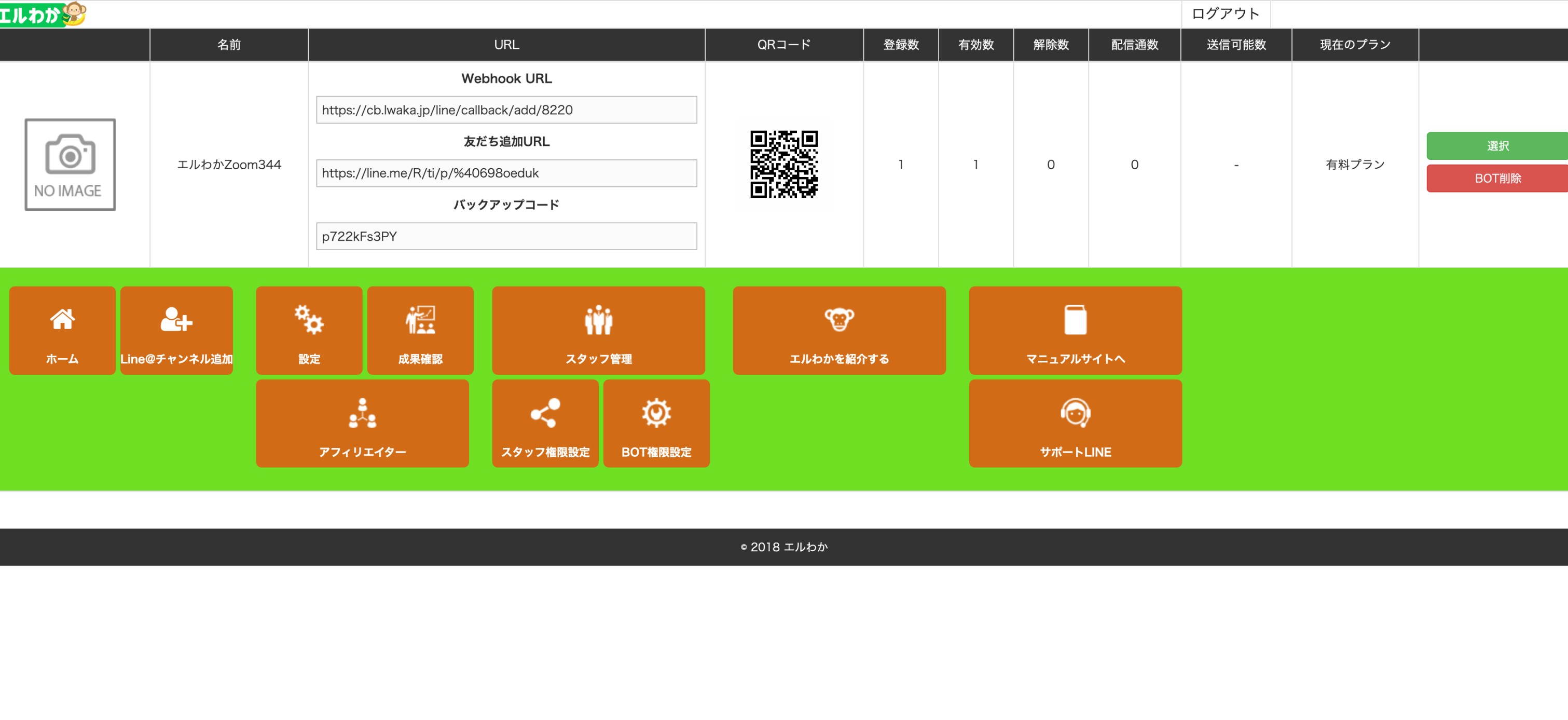Click the QR code image
Image resolution: width=1568 pixels, height=720 pixels.
(x=784, y=164)
